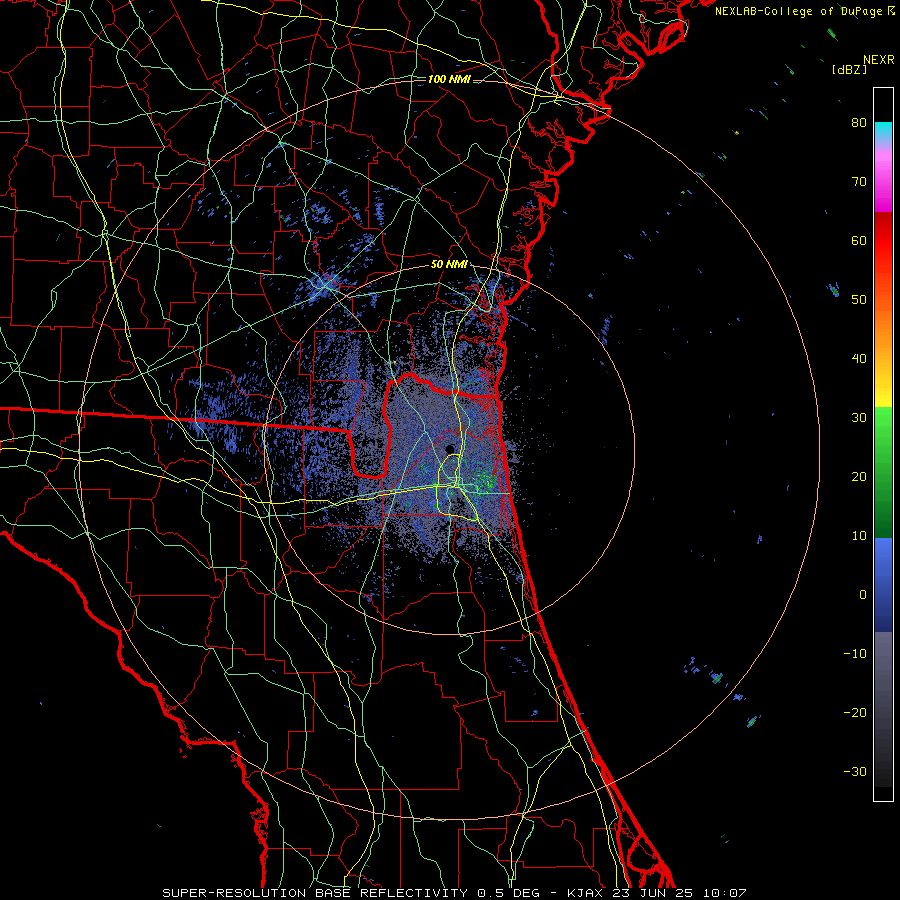Click the [dBZ] units label
This screenshot has width=900, height=900.
(849, 69)
